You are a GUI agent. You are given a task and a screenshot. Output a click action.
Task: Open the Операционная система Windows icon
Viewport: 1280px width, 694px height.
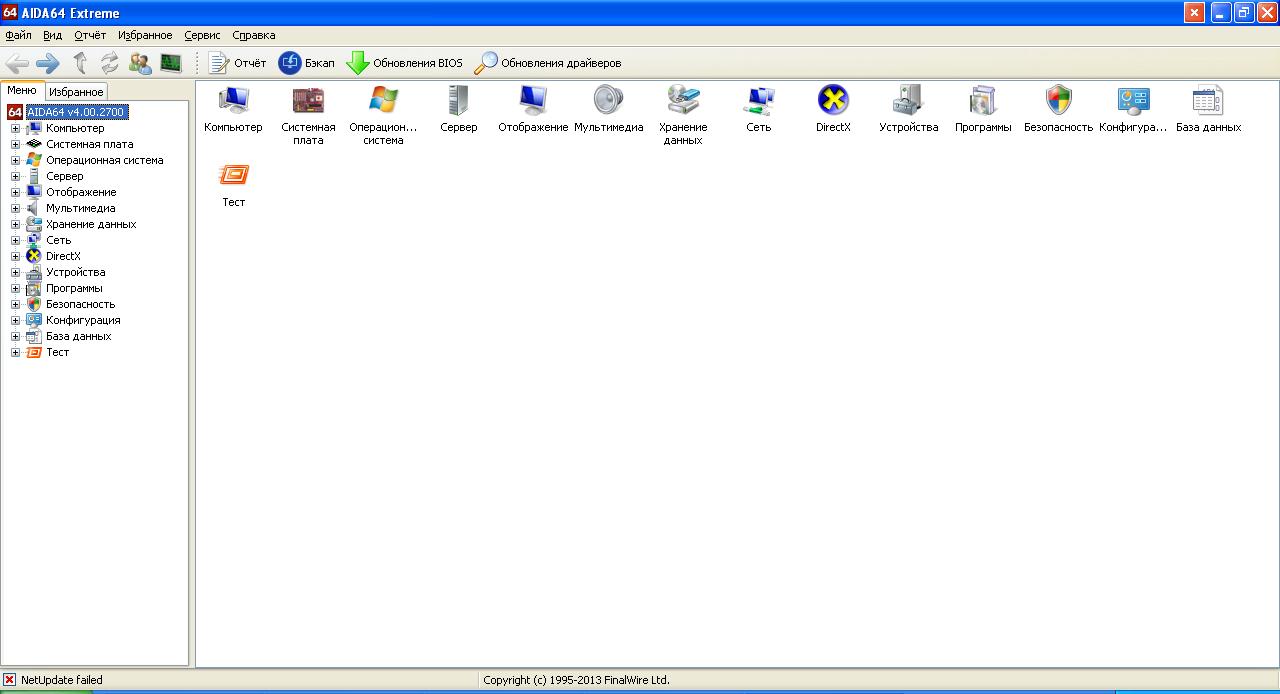pyautogui.click(x=383, y=100)
